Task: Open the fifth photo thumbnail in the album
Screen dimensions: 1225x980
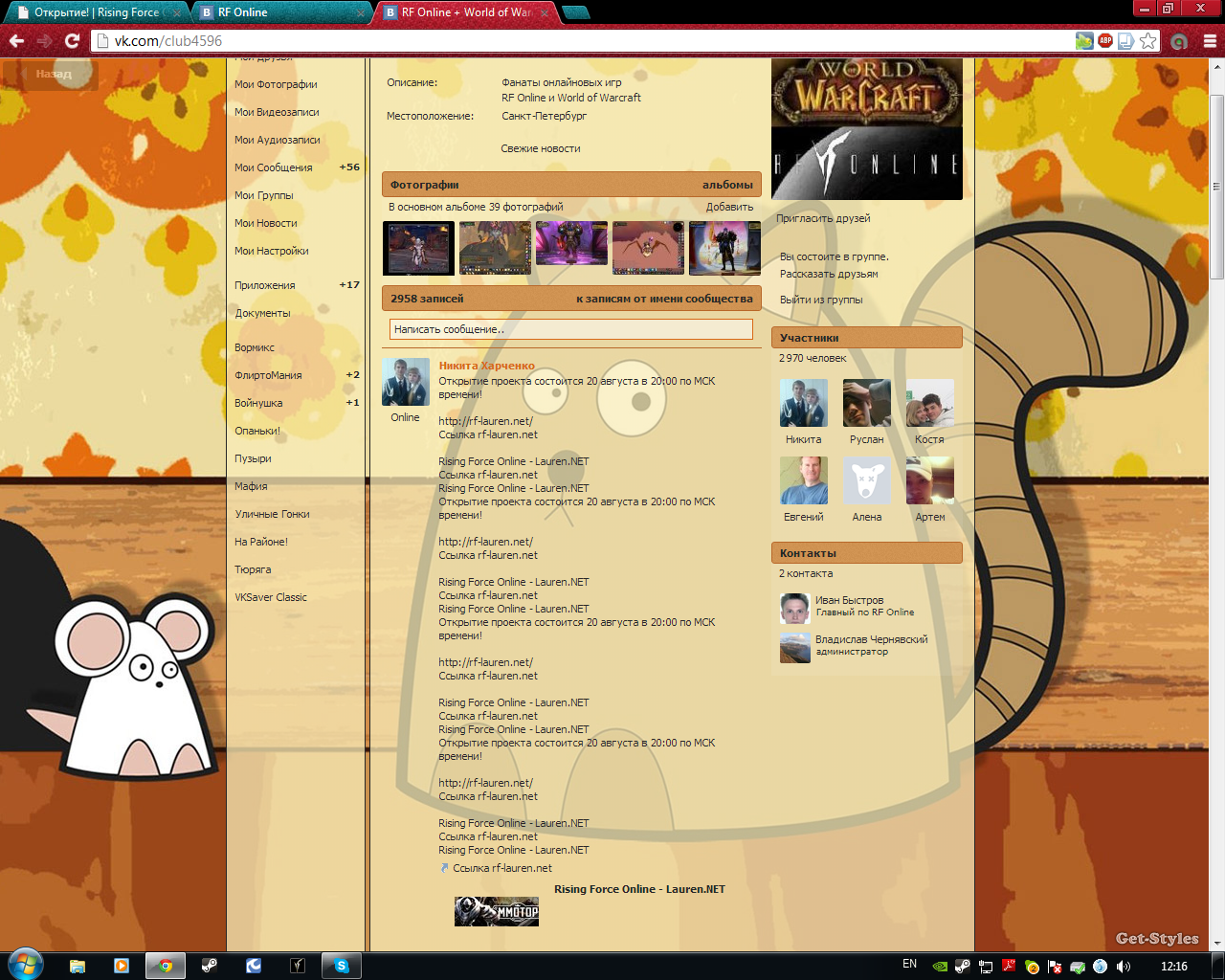Action: 724,249
